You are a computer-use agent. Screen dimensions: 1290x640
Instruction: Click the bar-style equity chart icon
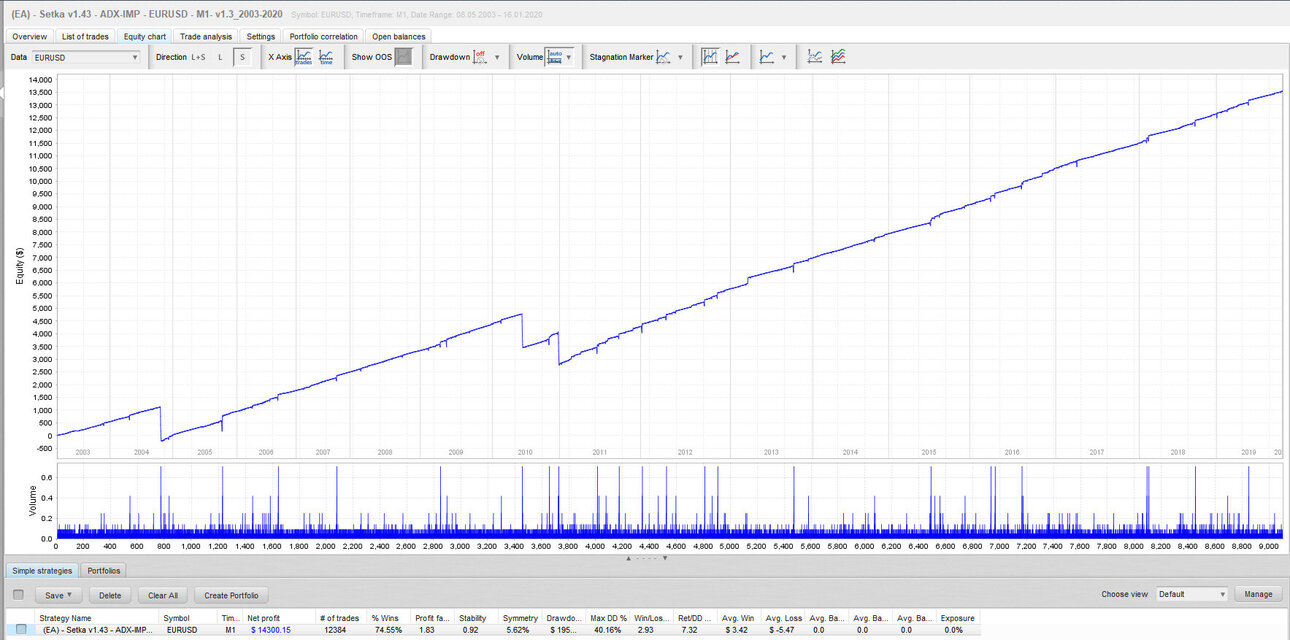[710, 57]
